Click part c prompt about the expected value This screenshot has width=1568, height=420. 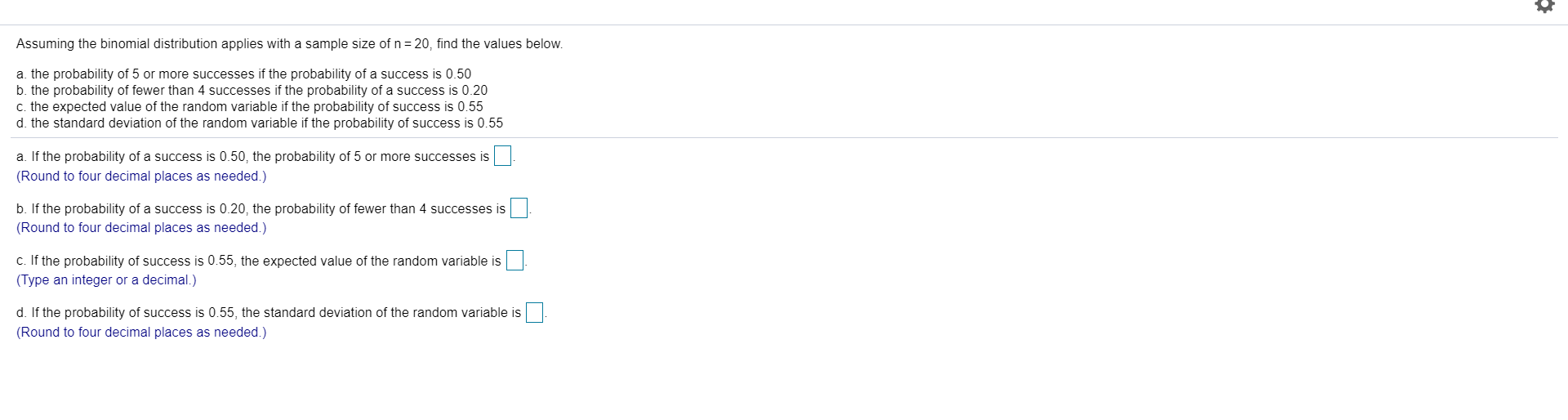tap(258, 261)
